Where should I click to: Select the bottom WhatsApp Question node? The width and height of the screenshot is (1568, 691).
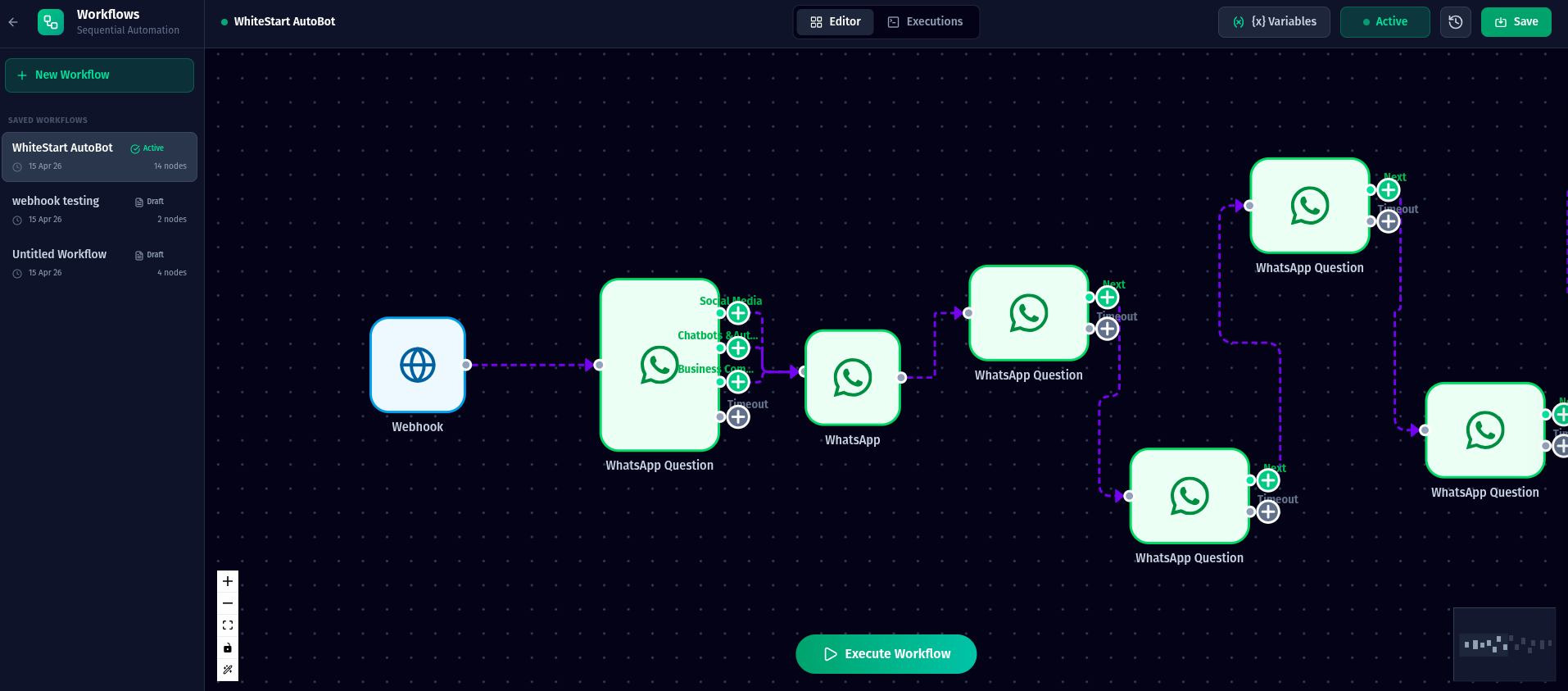[1190, 496]
